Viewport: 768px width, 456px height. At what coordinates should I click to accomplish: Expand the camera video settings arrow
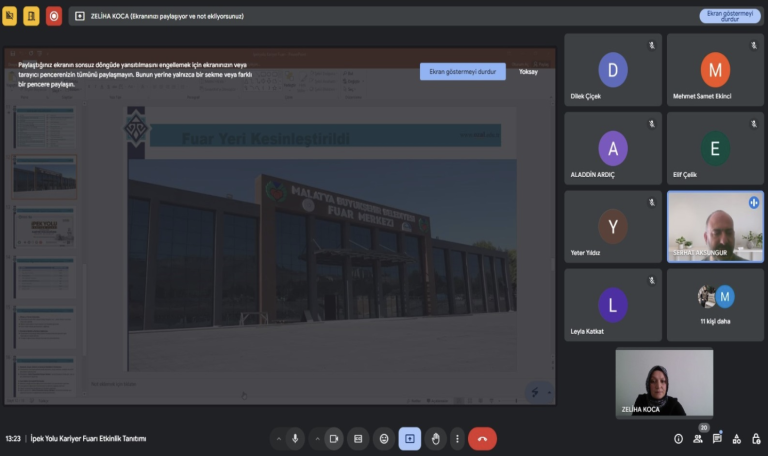click(318, 438)
